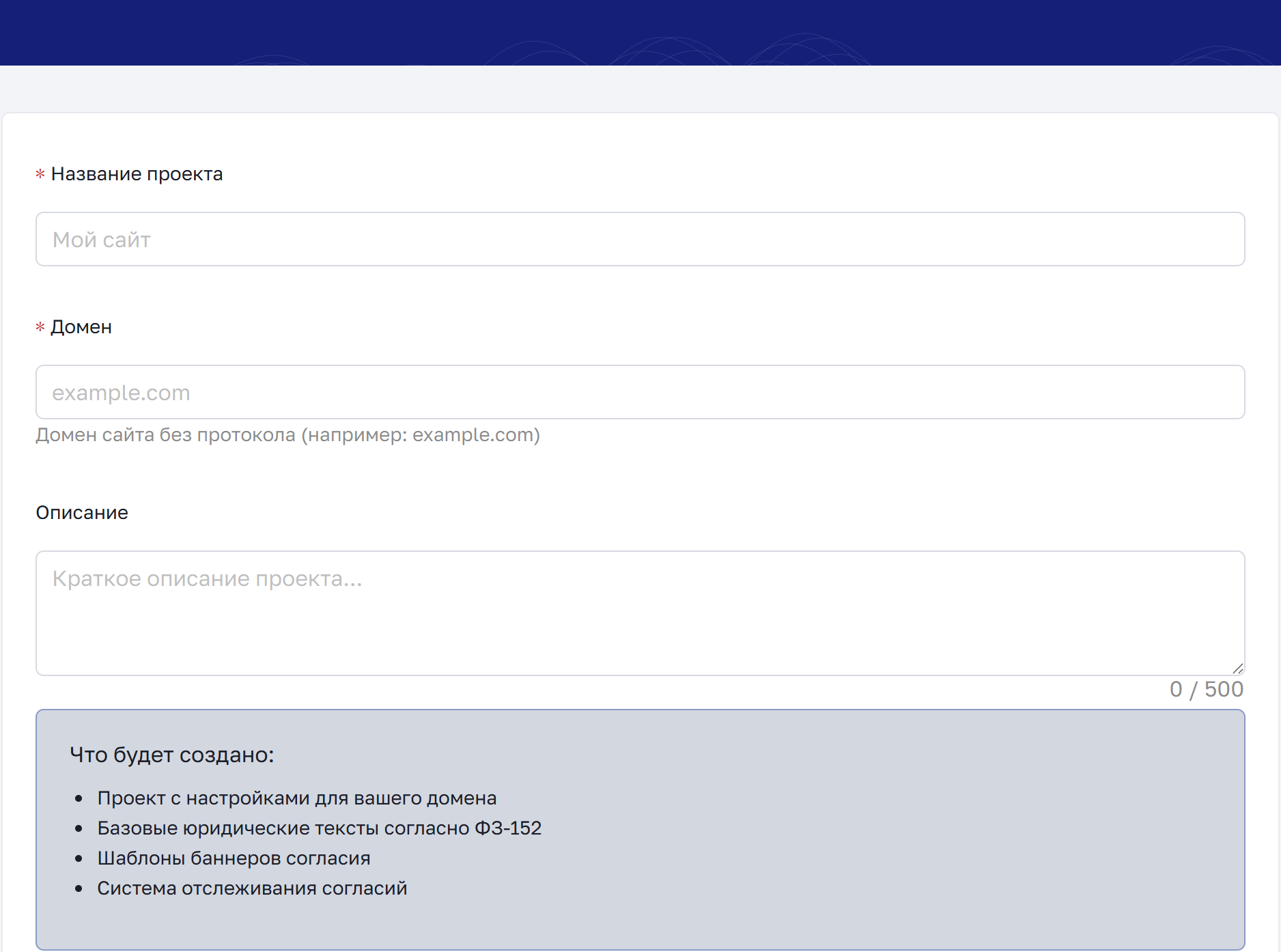Click 'Шаблоны баннеров согласия' list item

(x=234, y=858)
